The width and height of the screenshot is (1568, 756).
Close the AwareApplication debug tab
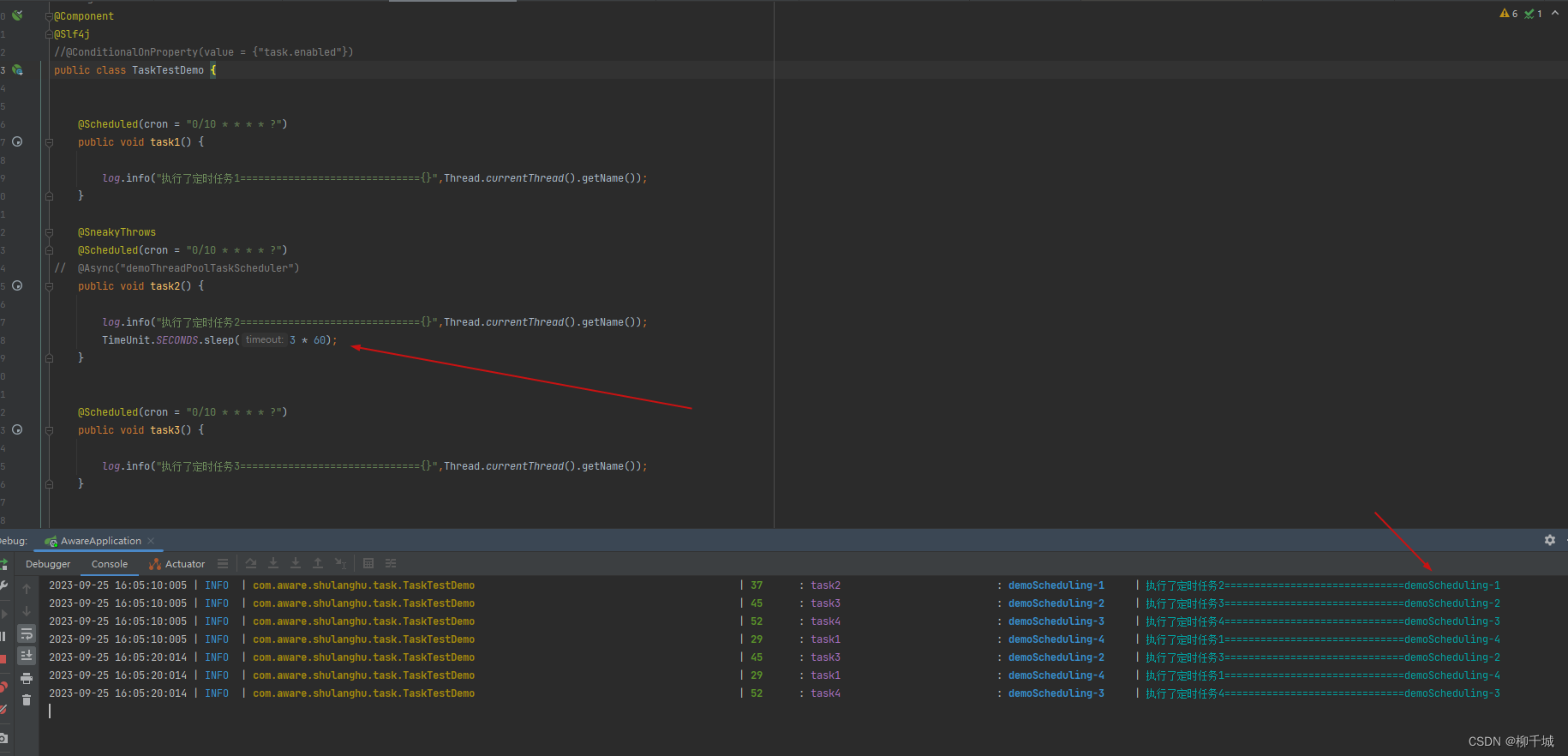click(x=151, y=541)
